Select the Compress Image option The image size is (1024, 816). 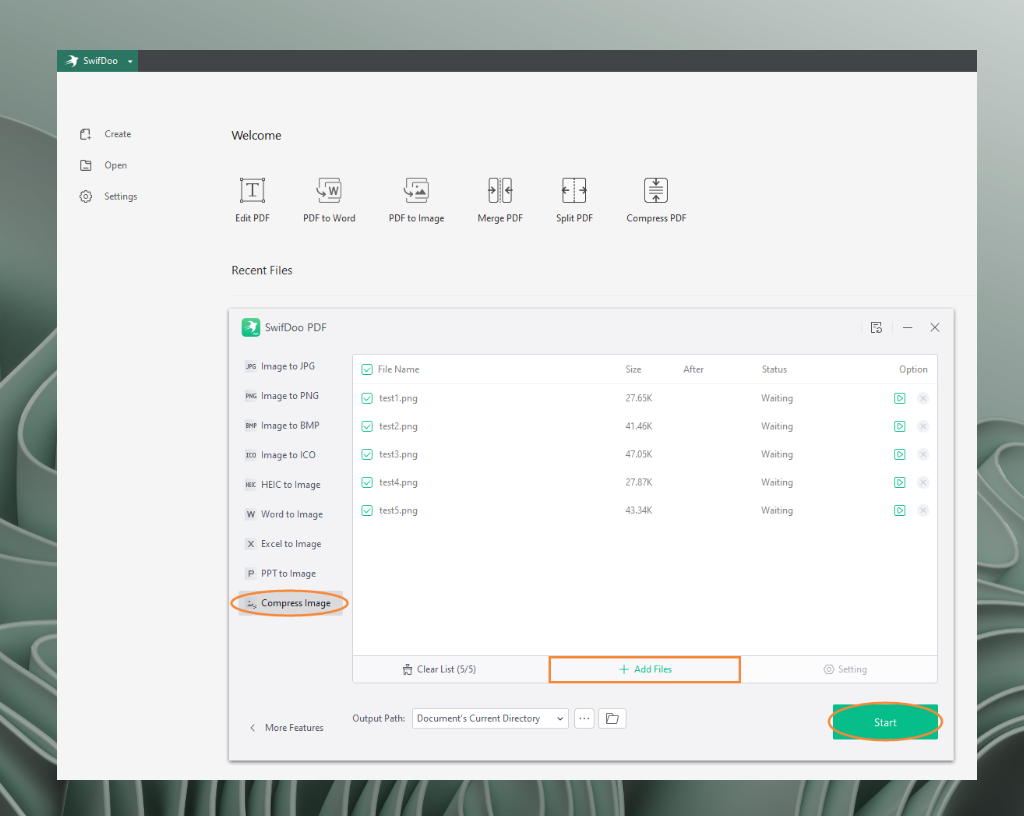point(290,603)
